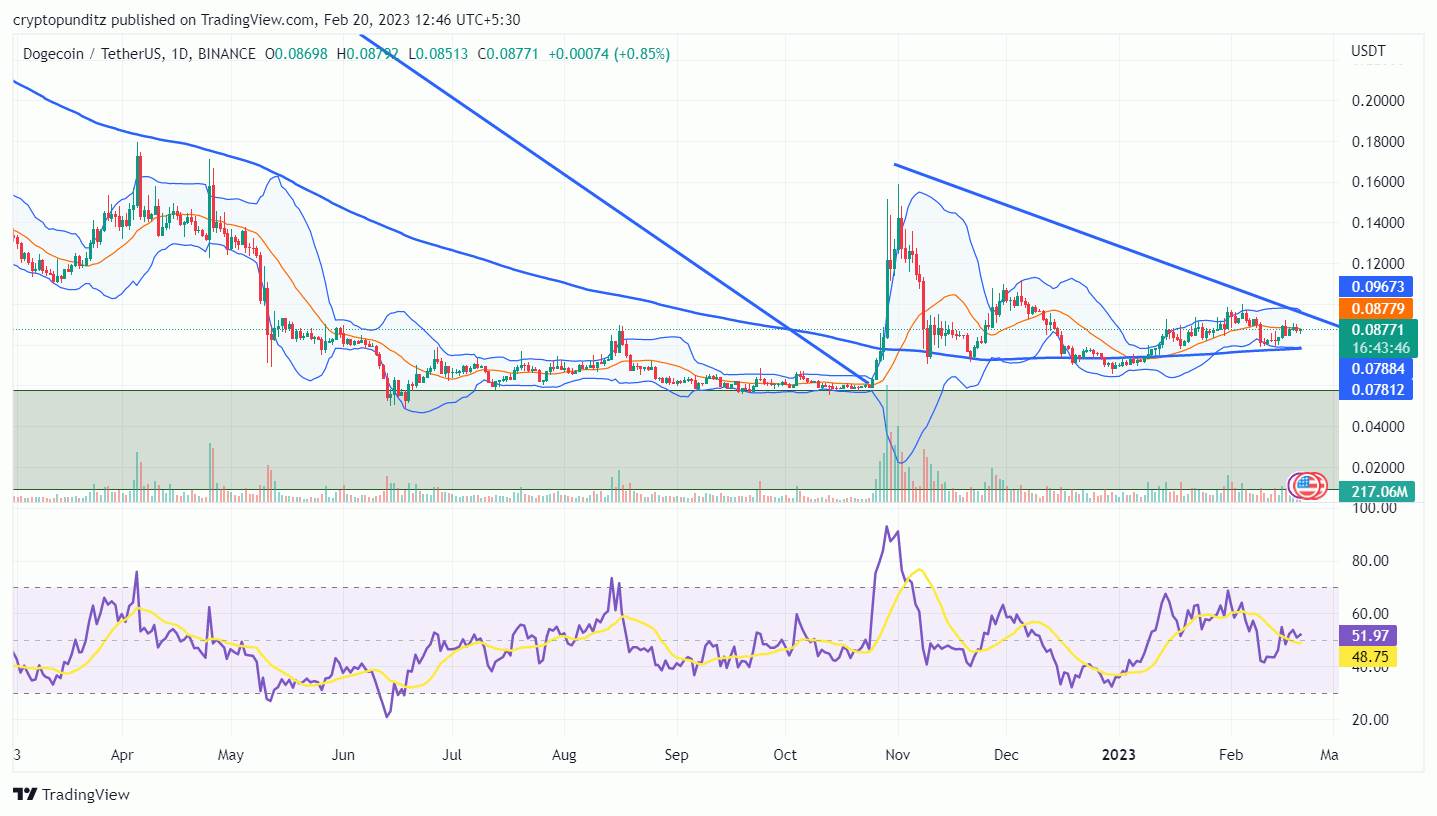Click the 0.04000 price axis label
Screen dimensions: 1437x816
tap(1377, 427)
